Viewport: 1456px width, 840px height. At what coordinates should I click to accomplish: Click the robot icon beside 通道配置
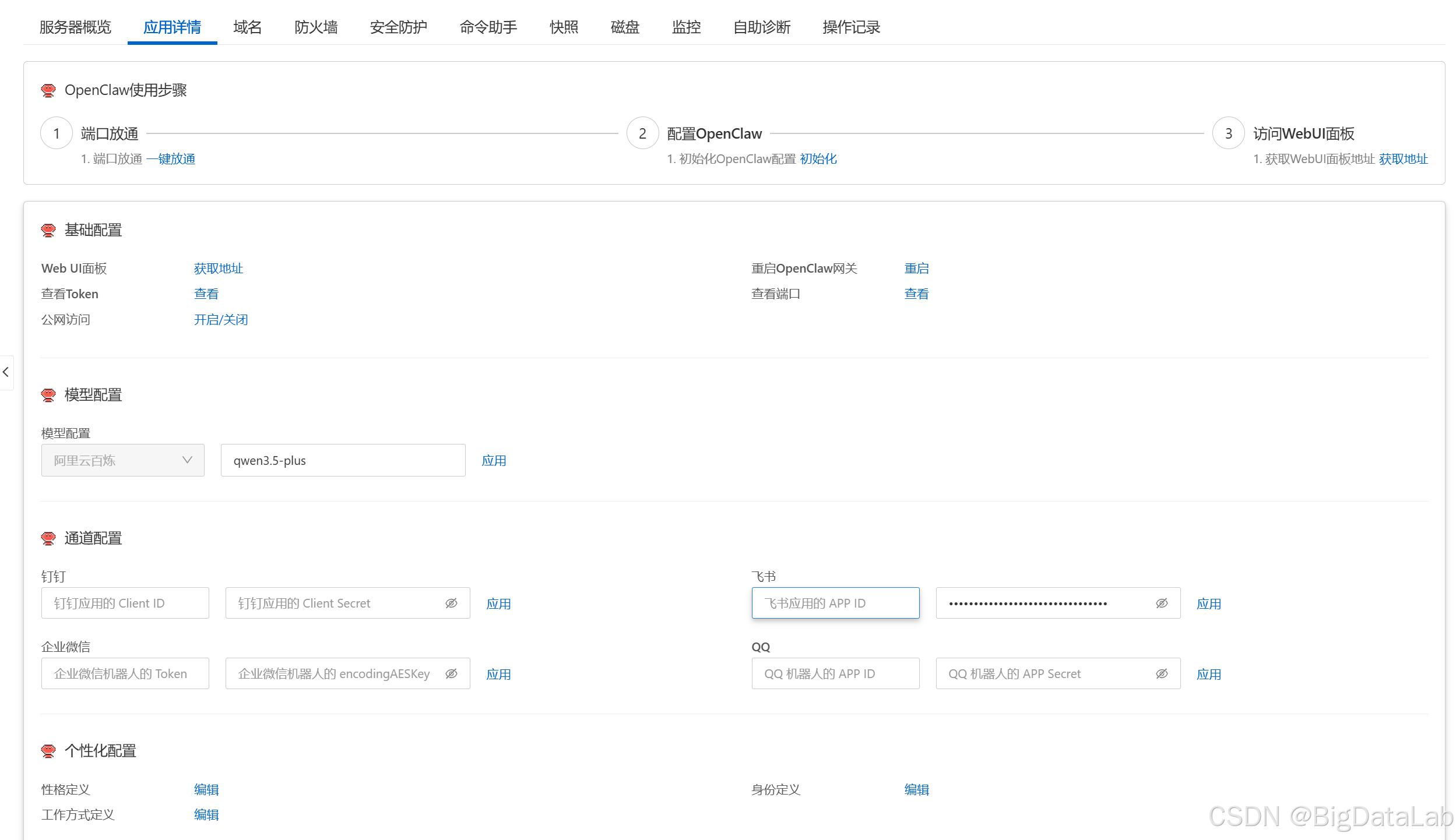(x=48, y=538)
